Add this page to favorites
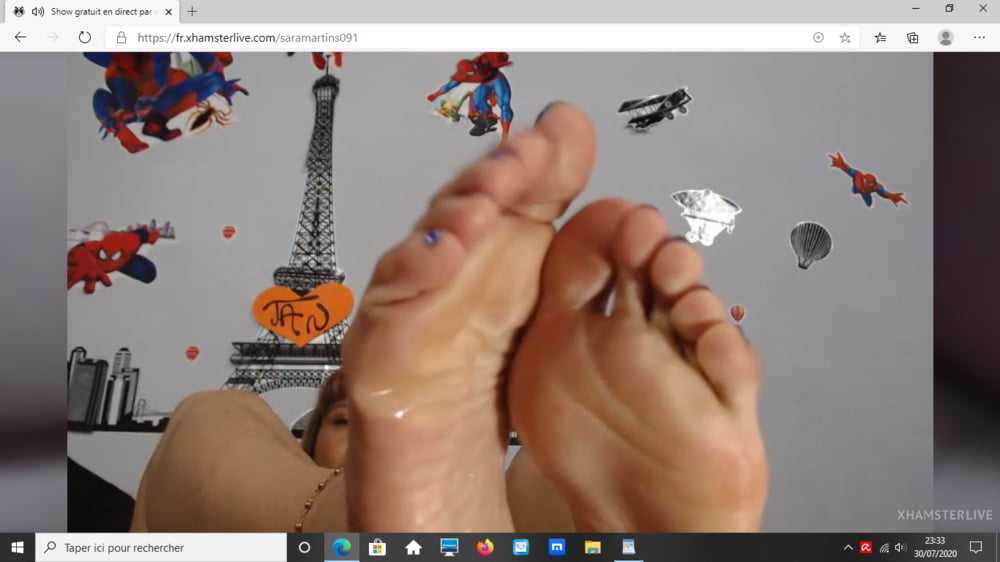This screenshot has height=562, width=1000. pyautogui.click(x=845, y=38)
